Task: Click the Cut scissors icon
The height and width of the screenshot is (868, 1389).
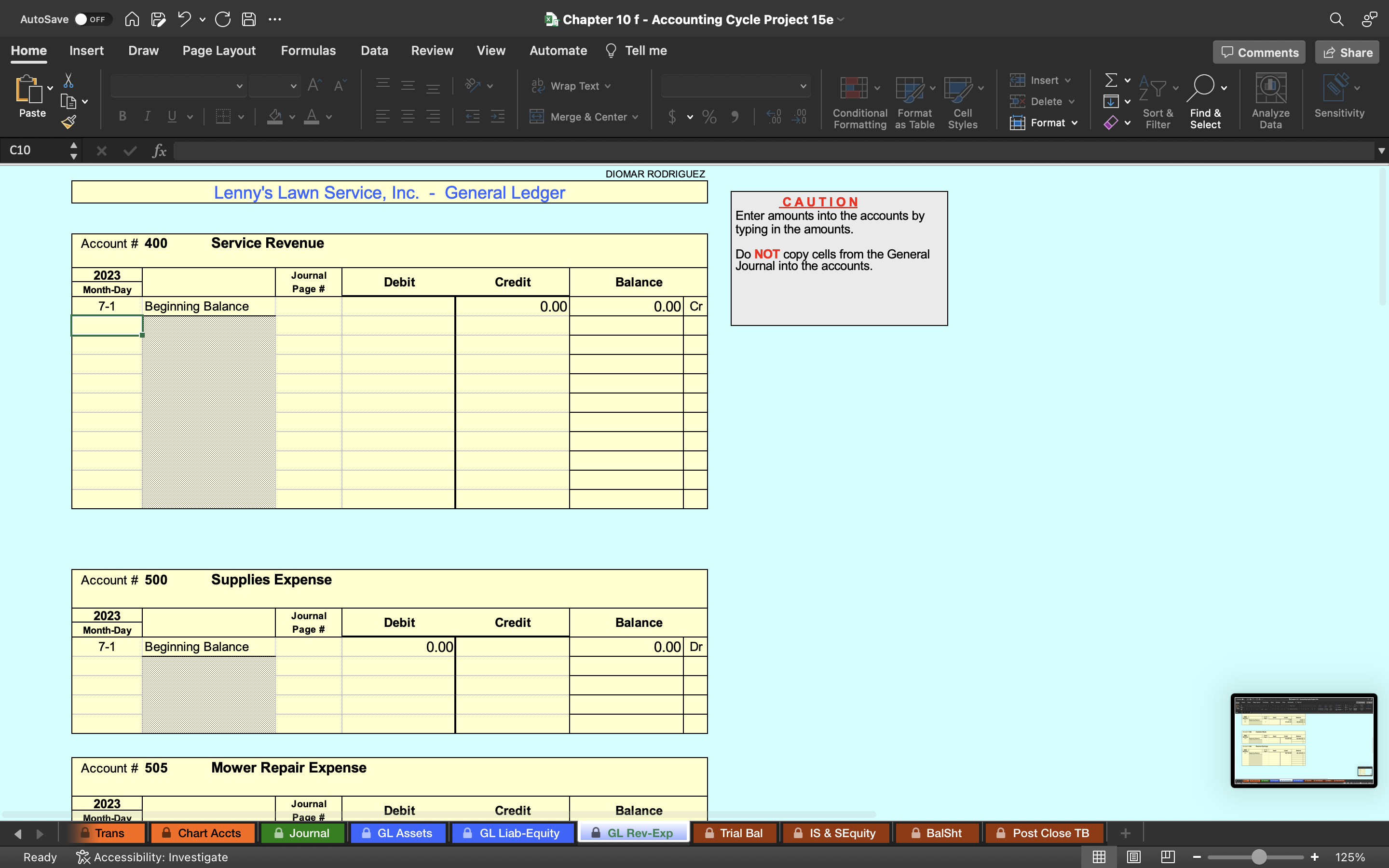Action: [x=68, y=81]
